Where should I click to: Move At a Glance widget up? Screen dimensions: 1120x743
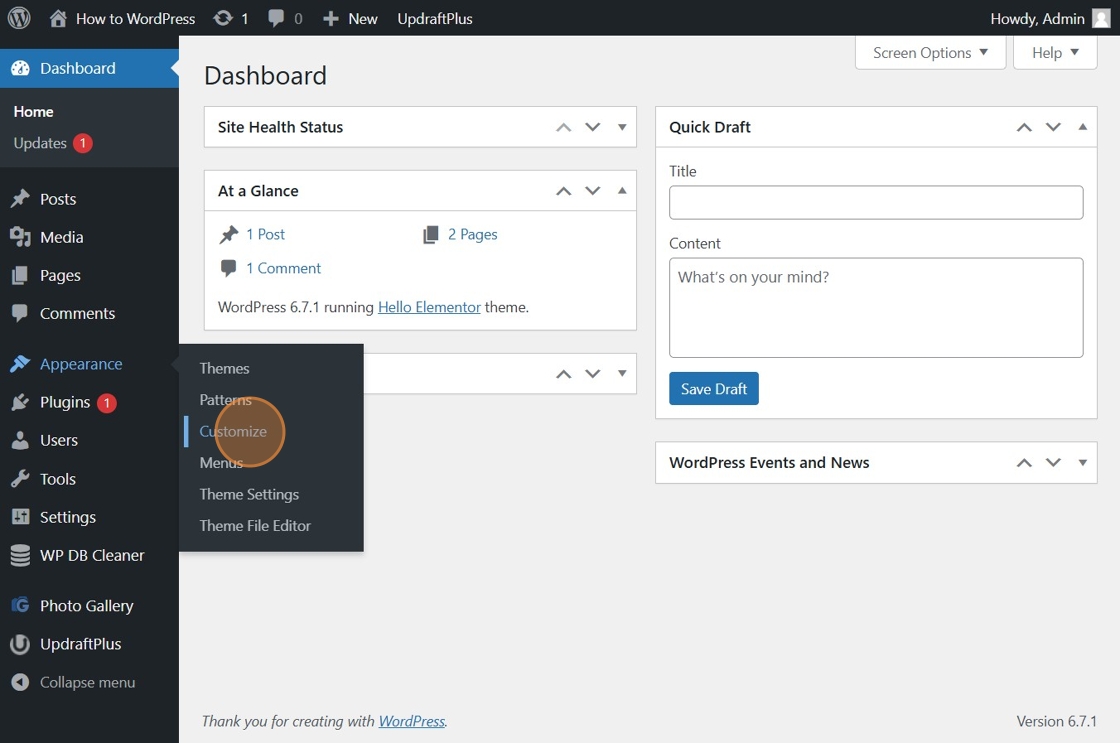point(564,191)
